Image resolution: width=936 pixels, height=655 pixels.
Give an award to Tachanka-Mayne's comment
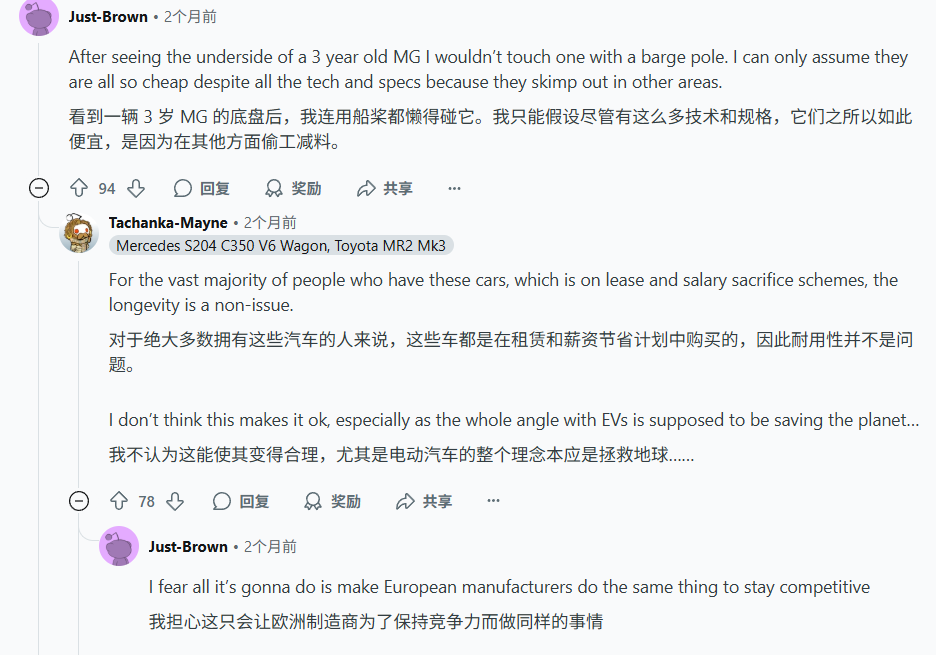(x=333, y=501)
